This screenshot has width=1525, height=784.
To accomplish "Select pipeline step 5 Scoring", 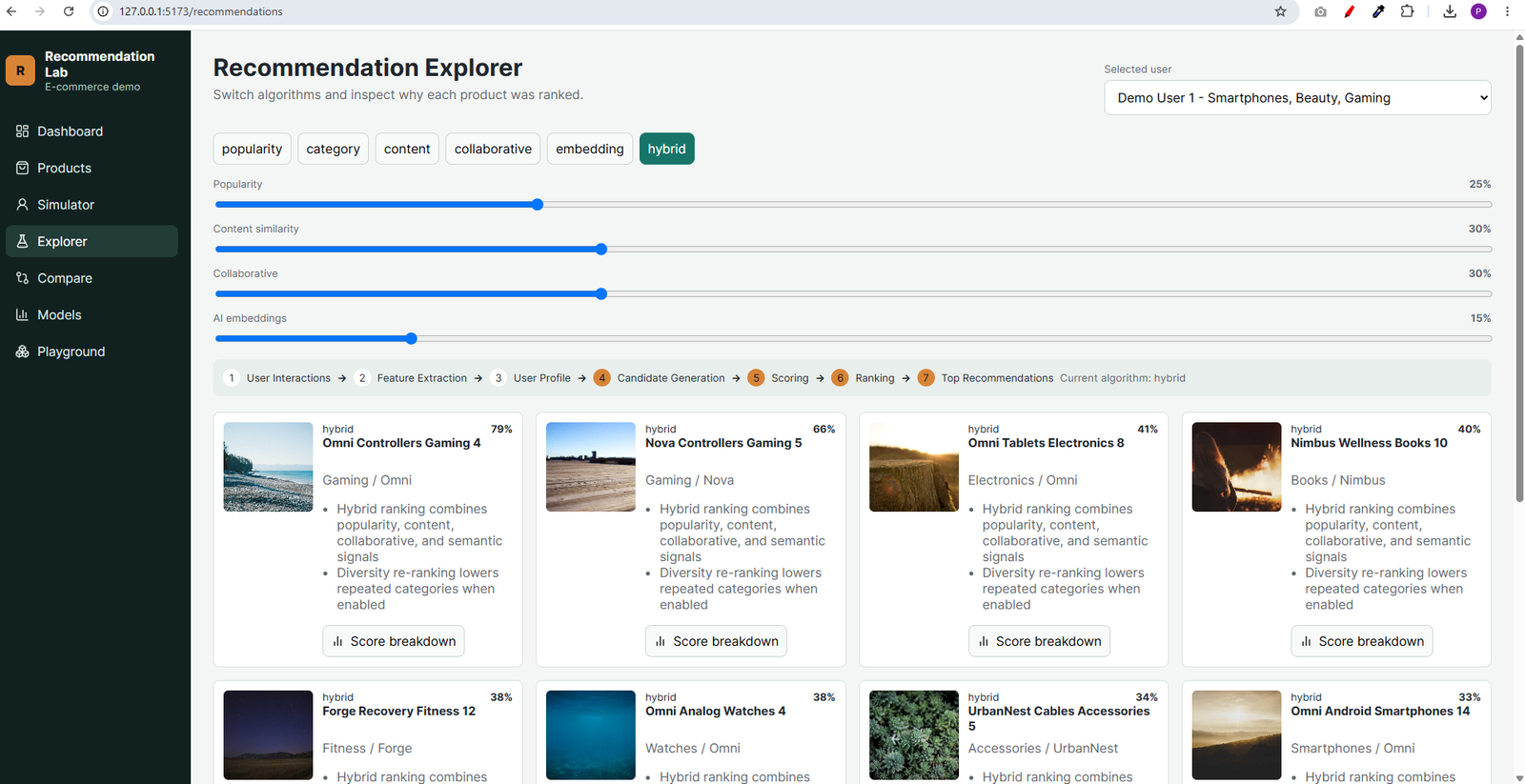I will (x=779, y=378).
